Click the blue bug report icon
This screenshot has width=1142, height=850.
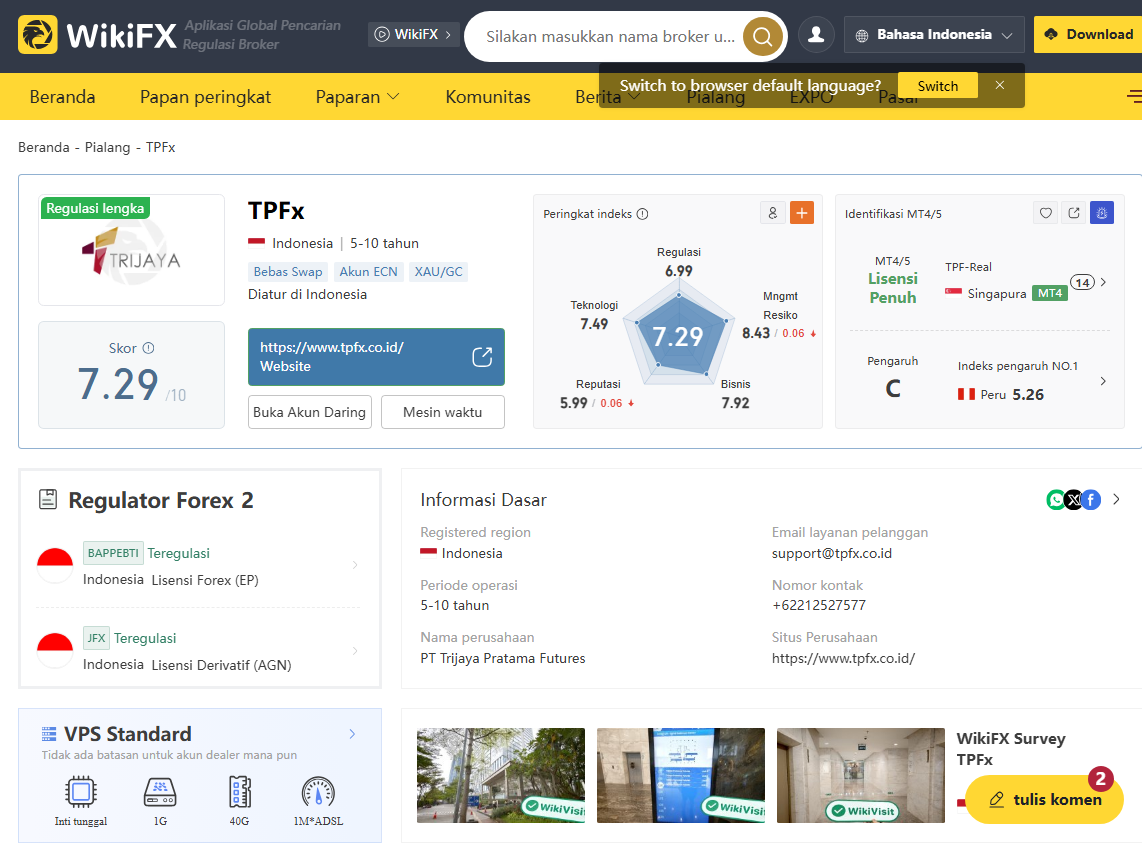coord(1102,213)
